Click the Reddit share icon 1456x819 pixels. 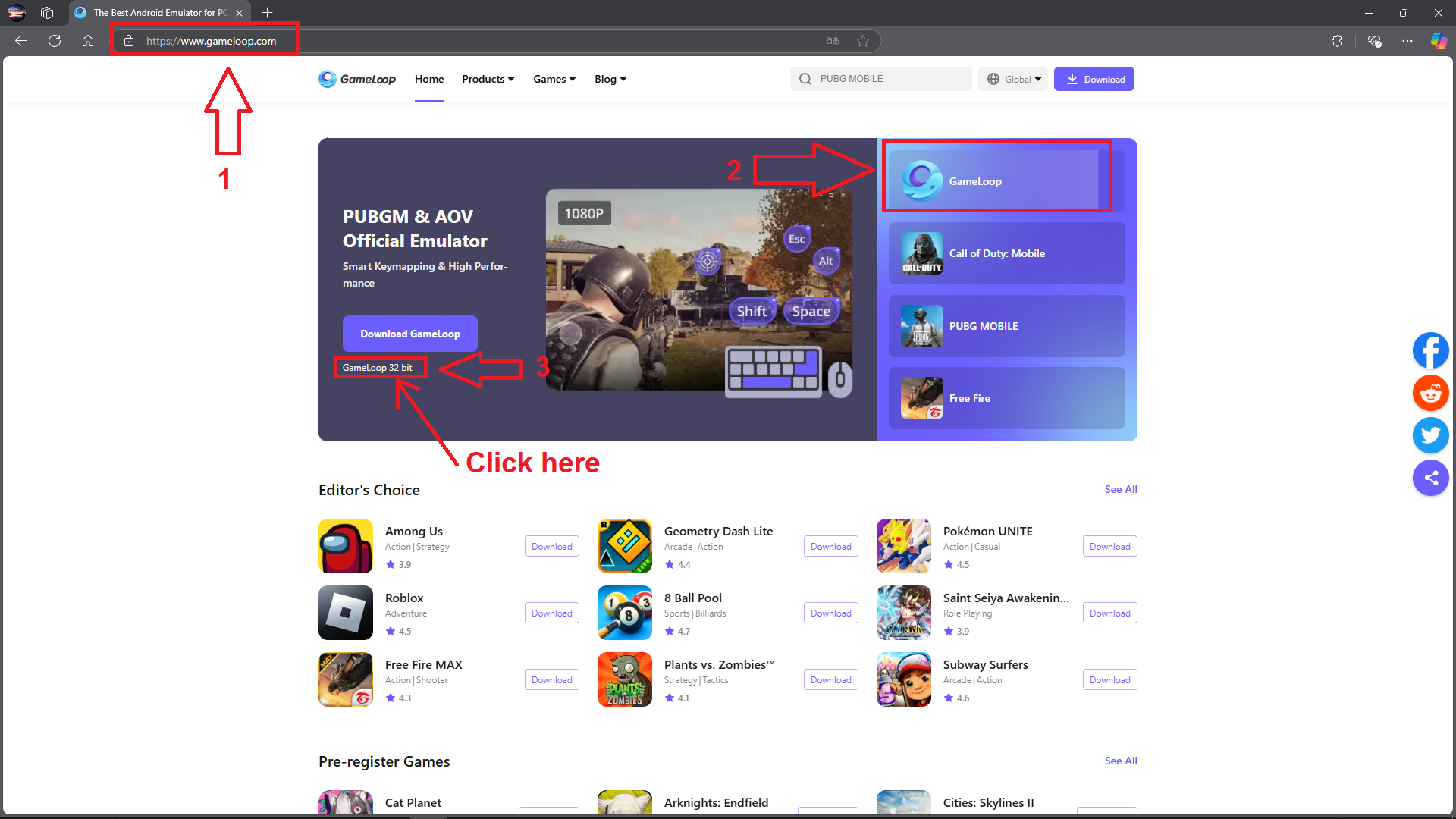click(x=1430, y=393)
